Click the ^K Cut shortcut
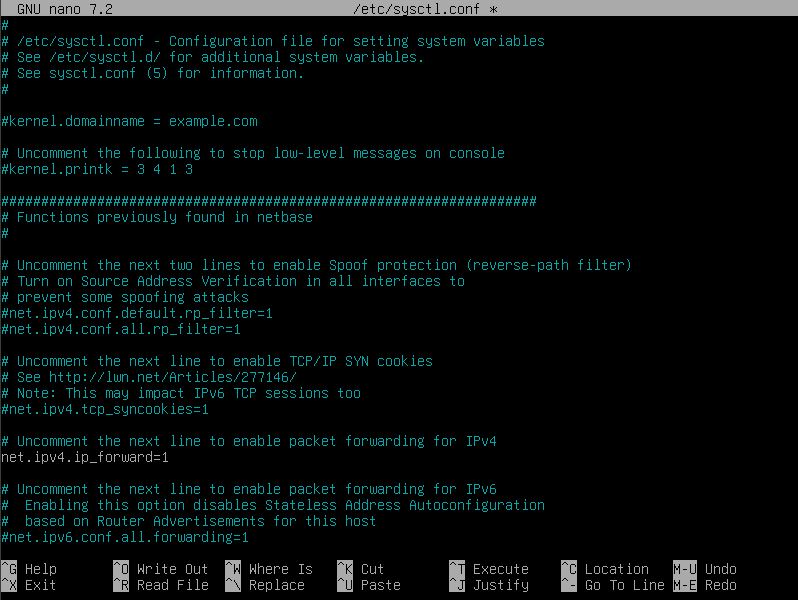The width and height of the screenshot is (798, 600). click(360, 569)
